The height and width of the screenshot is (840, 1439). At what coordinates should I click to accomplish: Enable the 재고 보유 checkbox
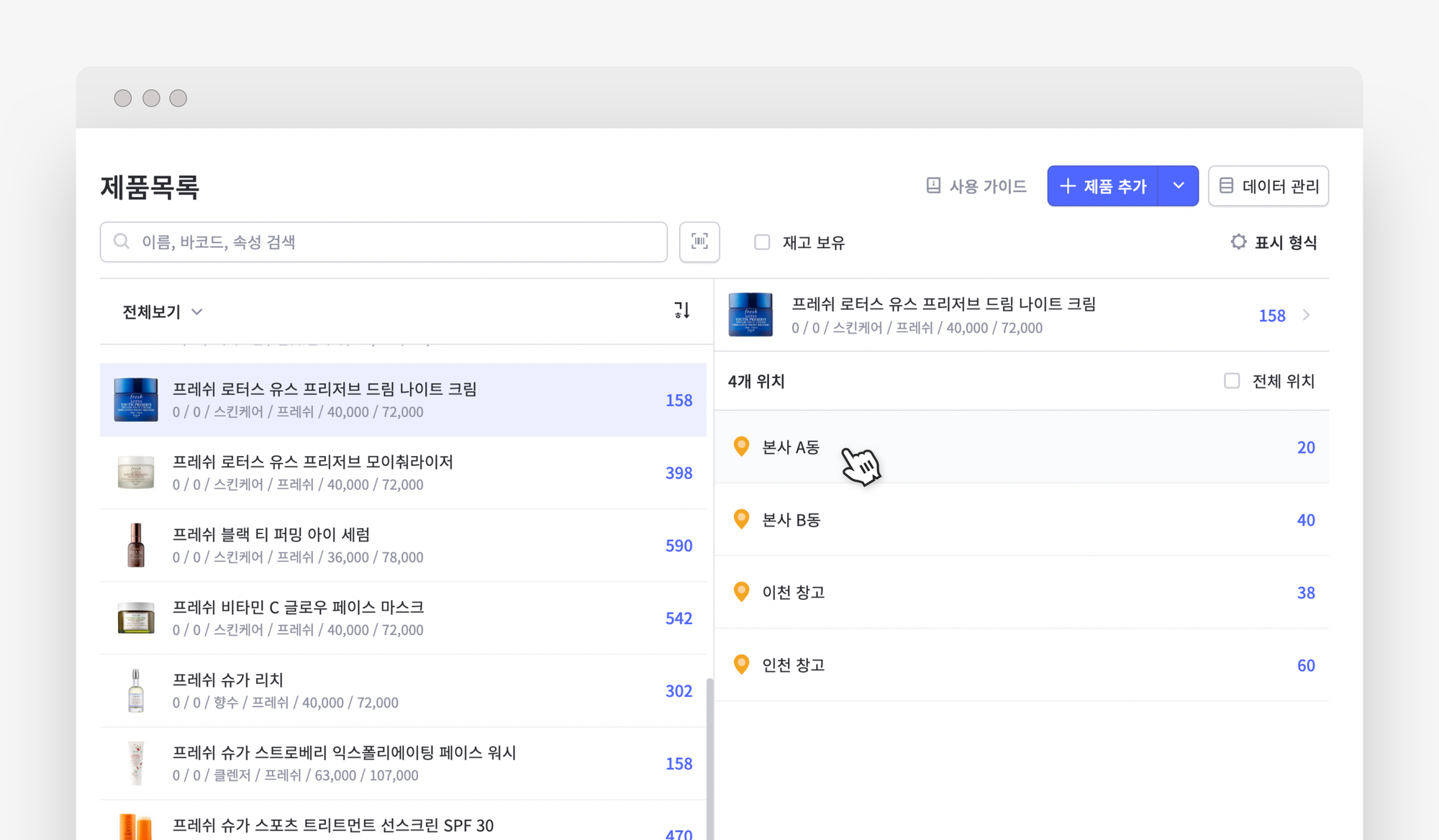[762, 242]
